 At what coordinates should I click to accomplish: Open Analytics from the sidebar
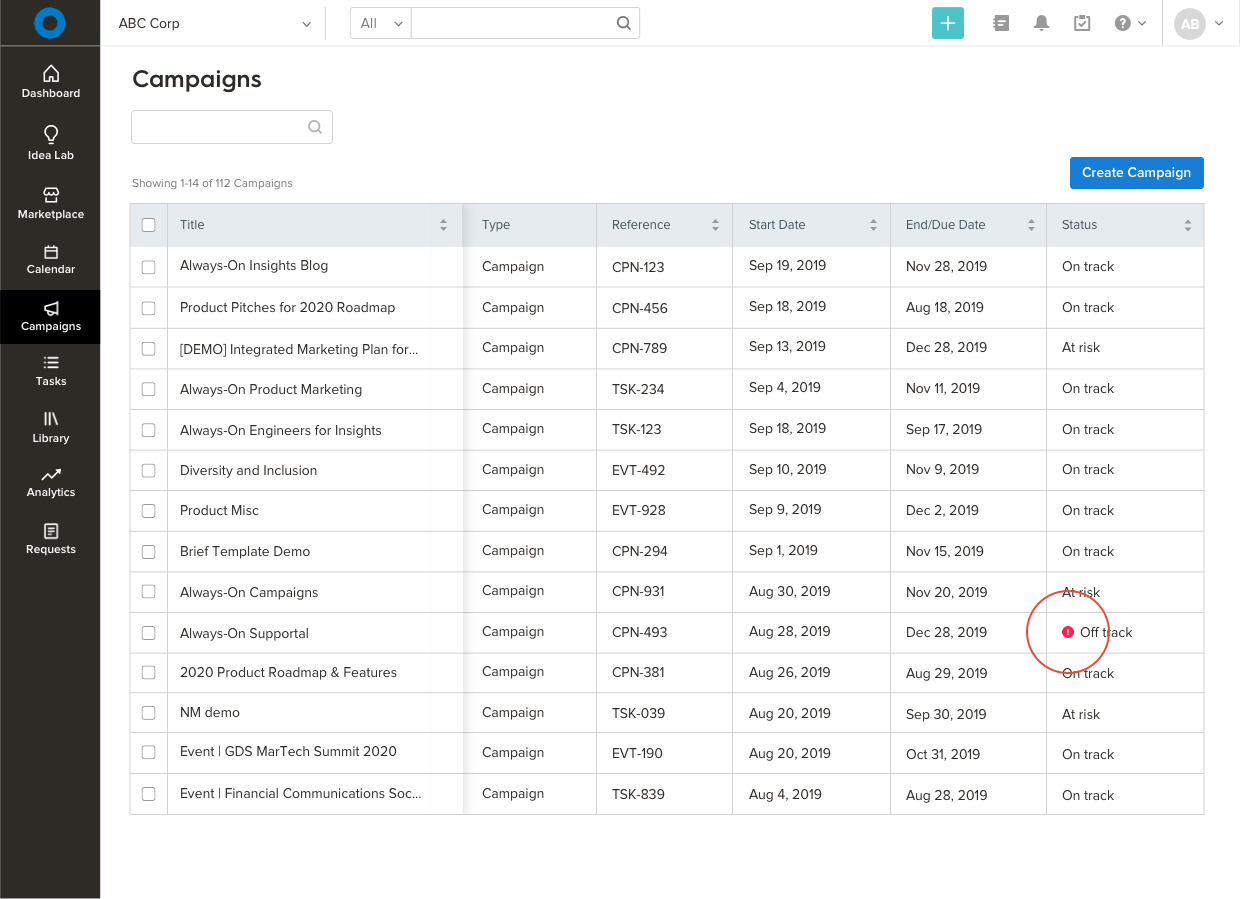51,481
